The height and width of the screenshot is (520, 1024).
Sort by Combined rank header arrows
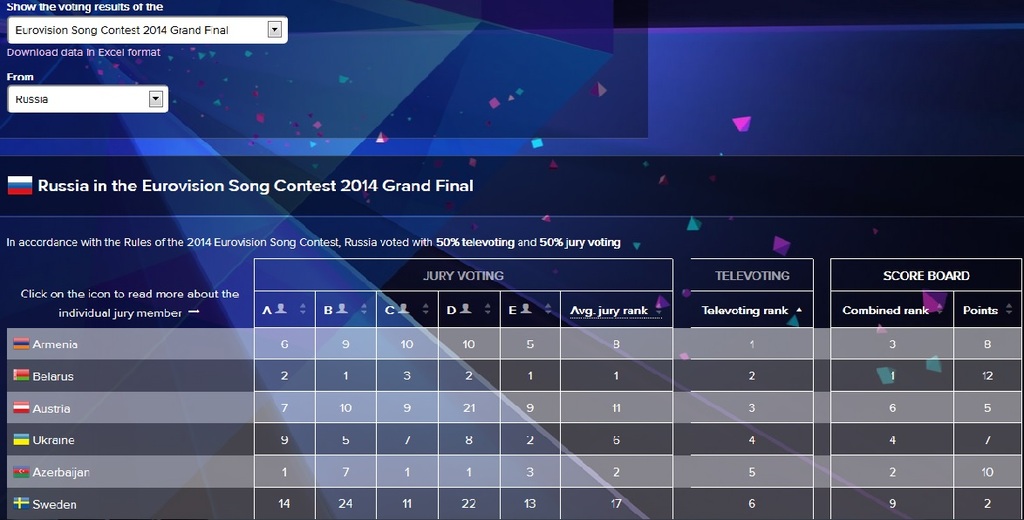pos(939,310)
